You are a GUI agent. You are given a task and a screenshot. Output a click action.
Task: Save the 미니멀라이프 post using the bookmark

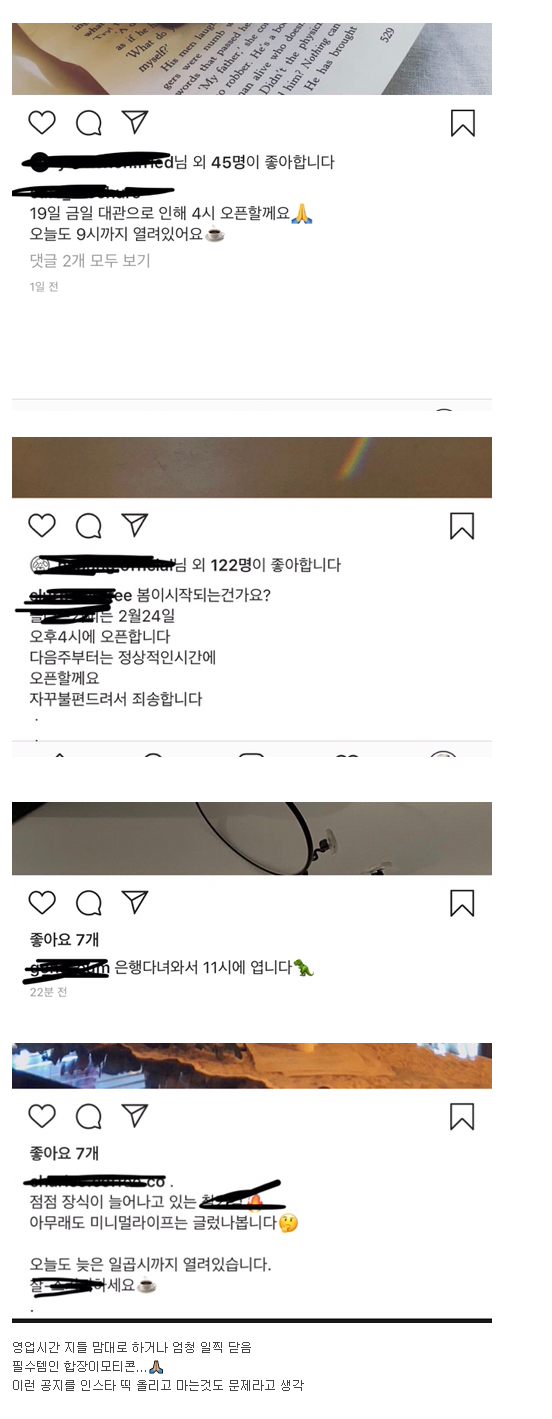point(462,1115)
